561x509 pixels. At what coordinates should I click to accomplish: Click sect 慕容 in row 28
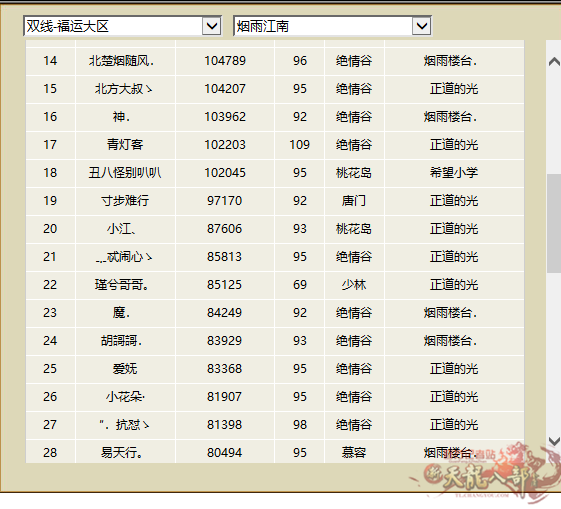point(354,453)
